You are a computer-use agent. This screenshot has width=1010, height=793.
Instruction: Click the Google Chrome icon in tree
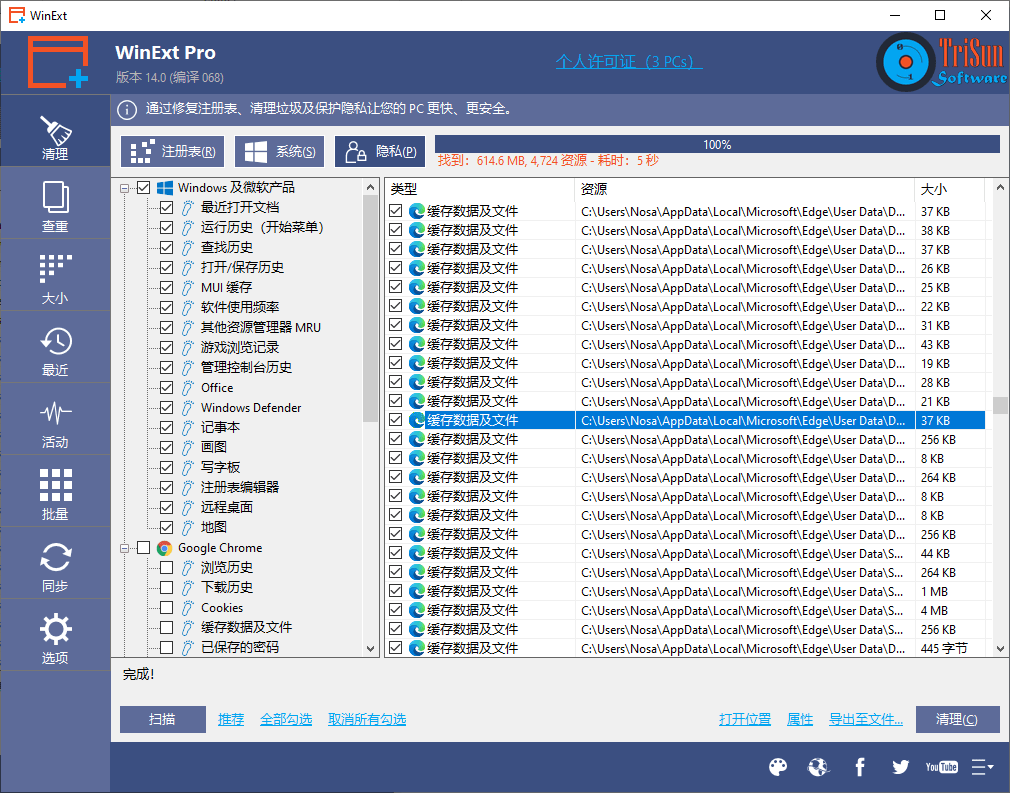point(165,548)
